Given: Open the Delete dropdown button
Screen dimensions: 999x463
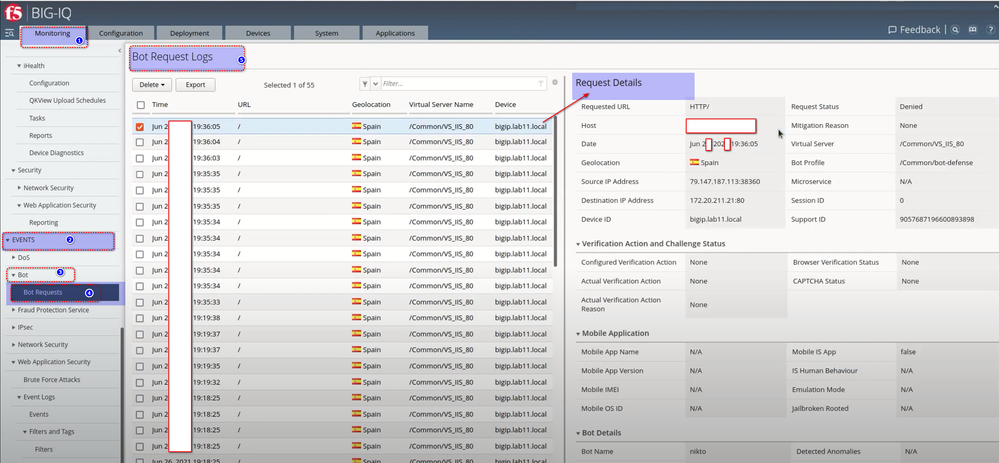Looking at the screenshot, I should (x=153, y=85).
